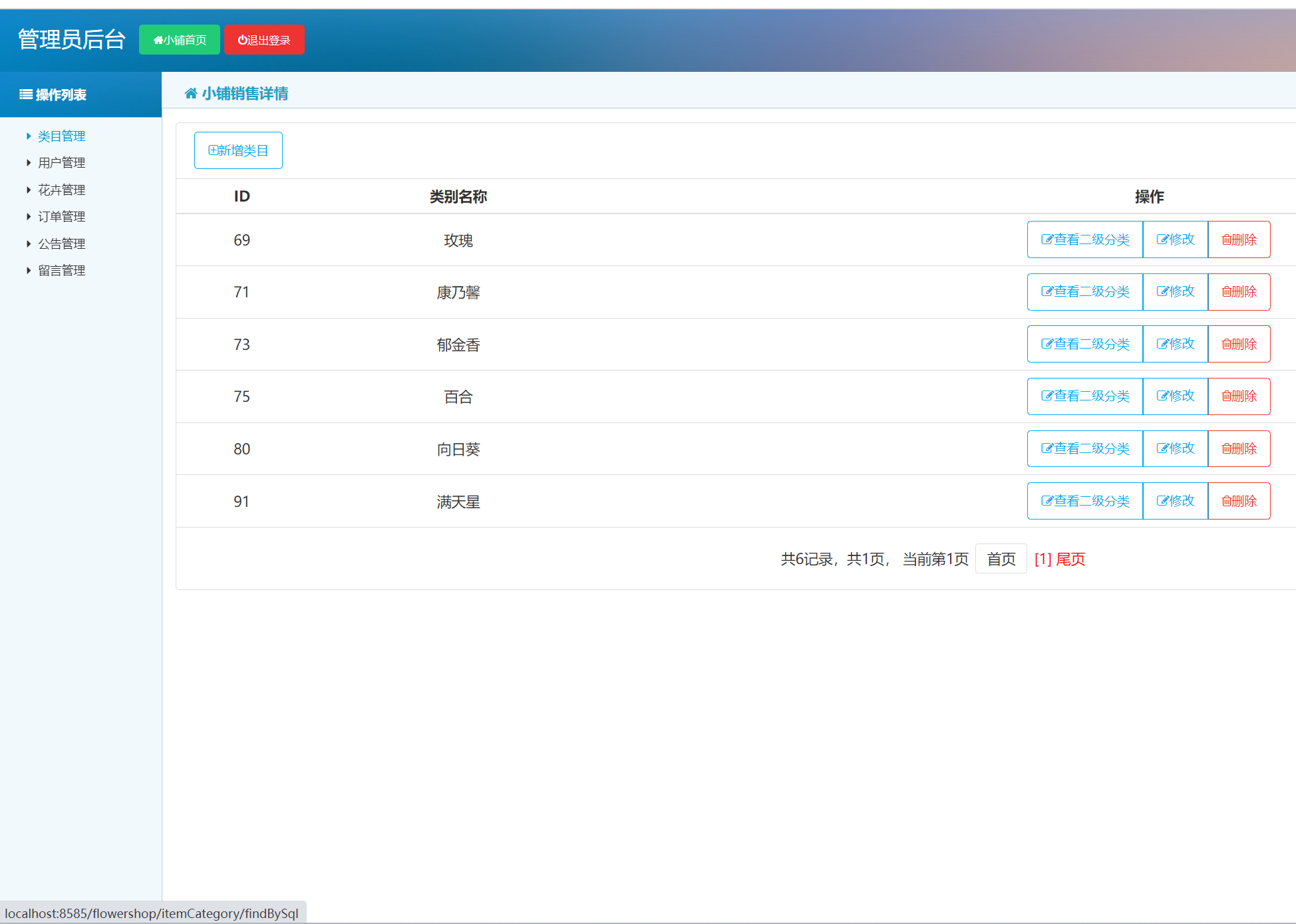Viewport: 1296px width, 924px height.
Task: Jump to 尾页 pagination link
Action: [x=1070, y=559]
